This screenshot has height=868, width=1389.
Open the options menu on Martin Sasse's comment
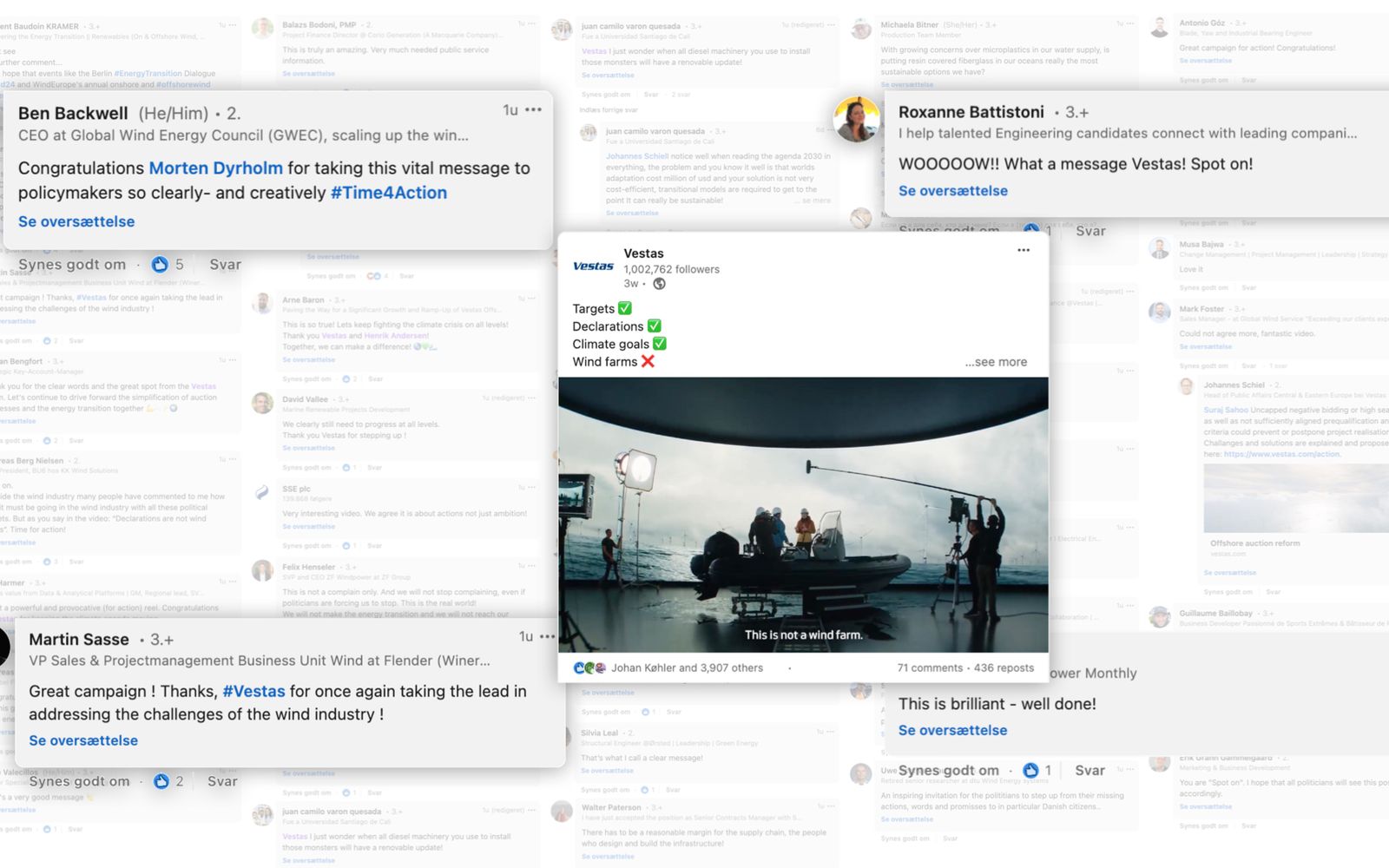(x=548, y=636)
